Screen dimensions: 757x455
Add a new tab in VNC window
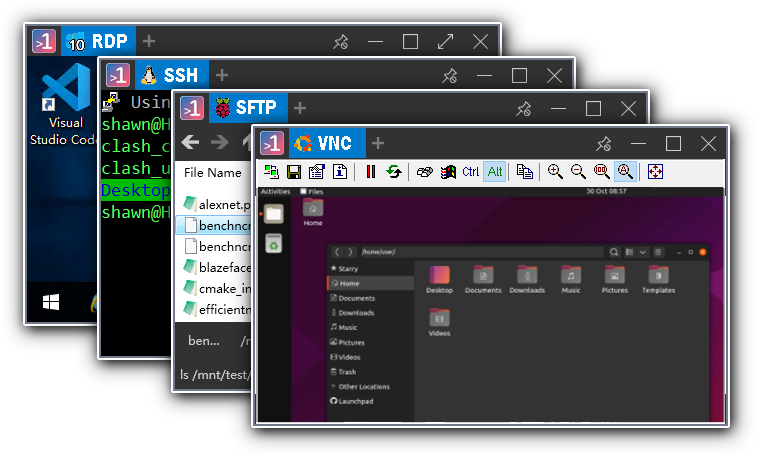[x=378, y=143]
